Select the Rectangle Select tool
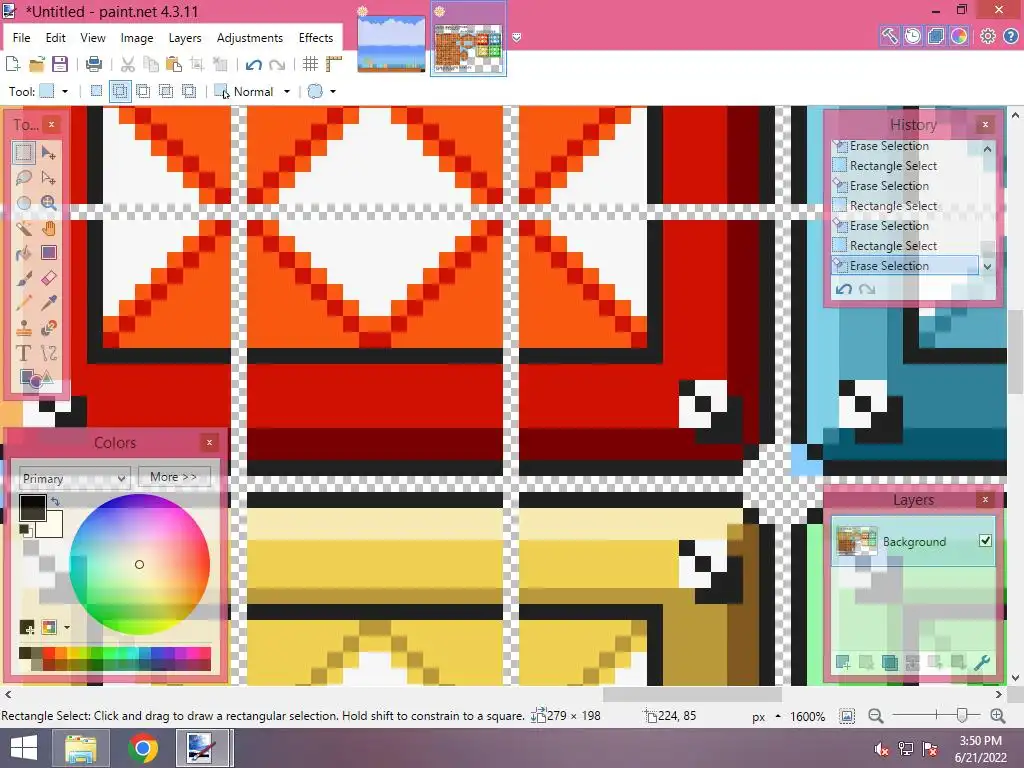This screenshot has width=1024, height=768. click(x=24, y=153)
